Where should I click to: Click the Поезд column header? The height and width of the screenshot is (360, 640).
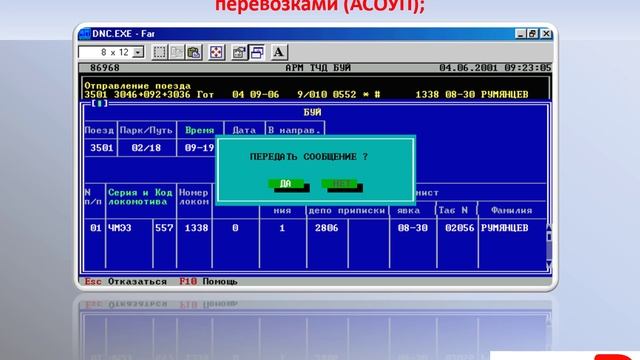99,130
